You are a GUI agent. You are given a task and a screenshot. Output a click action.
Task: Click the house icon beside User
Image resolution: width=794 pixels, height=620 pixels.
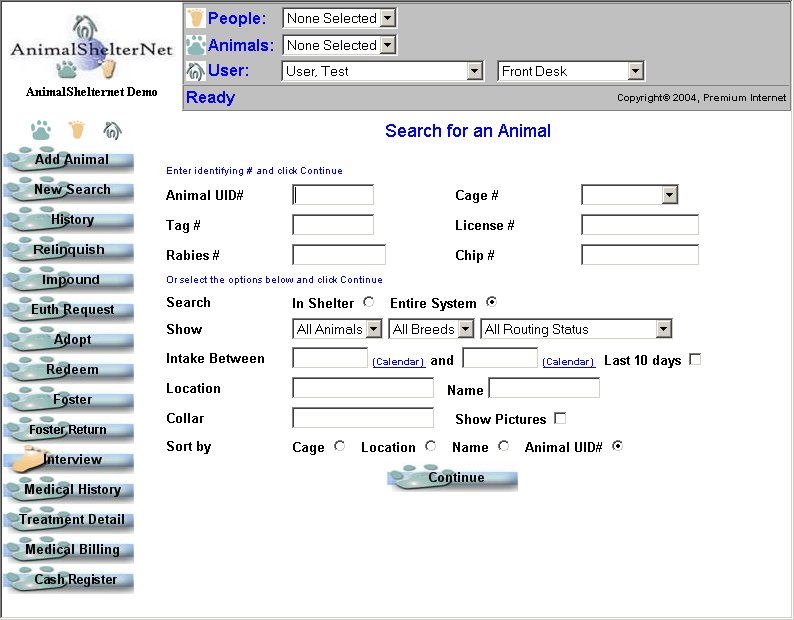click(x=195, y=71)
